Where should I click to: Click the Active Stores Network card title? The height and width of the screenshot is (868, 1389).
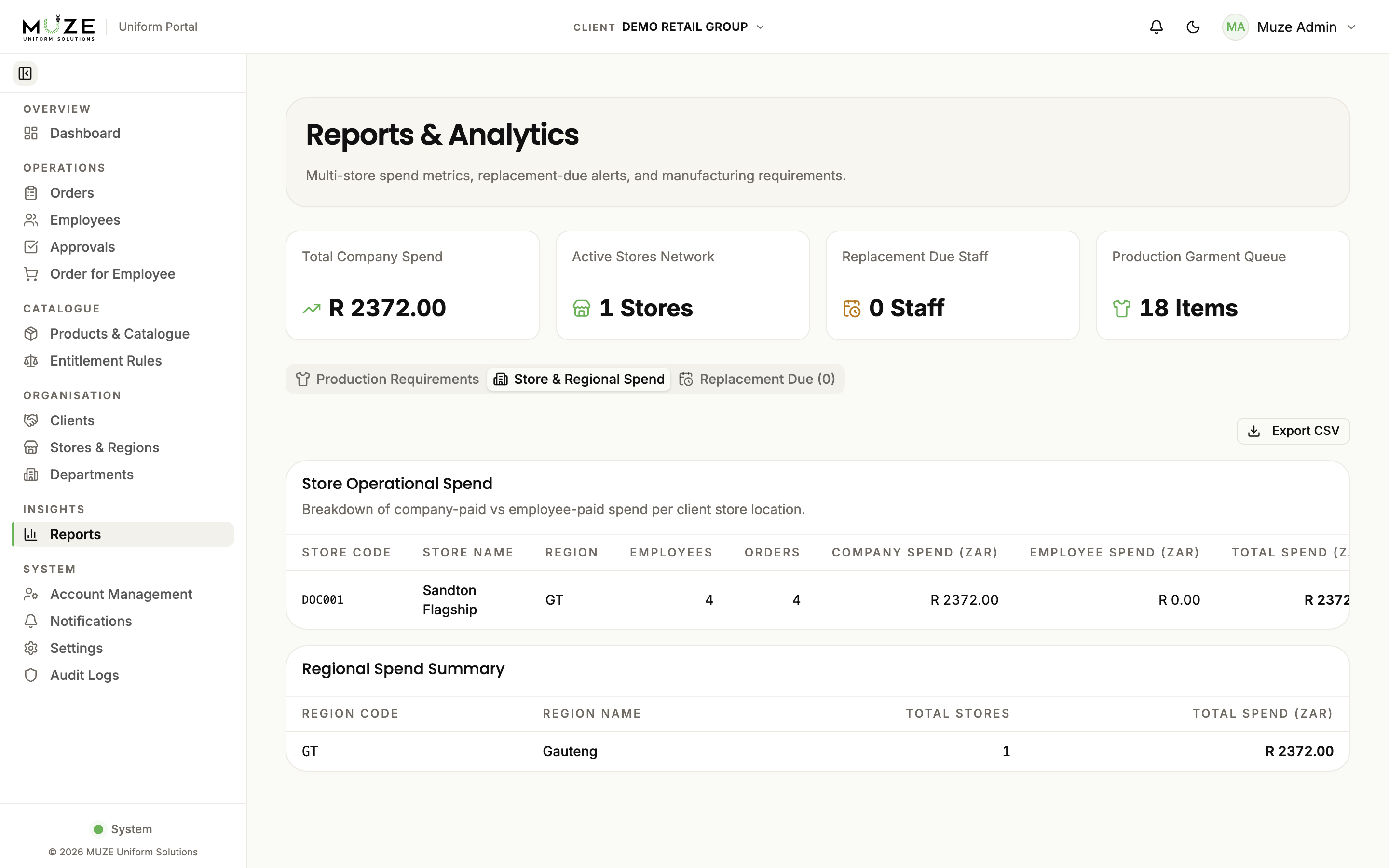643,257
